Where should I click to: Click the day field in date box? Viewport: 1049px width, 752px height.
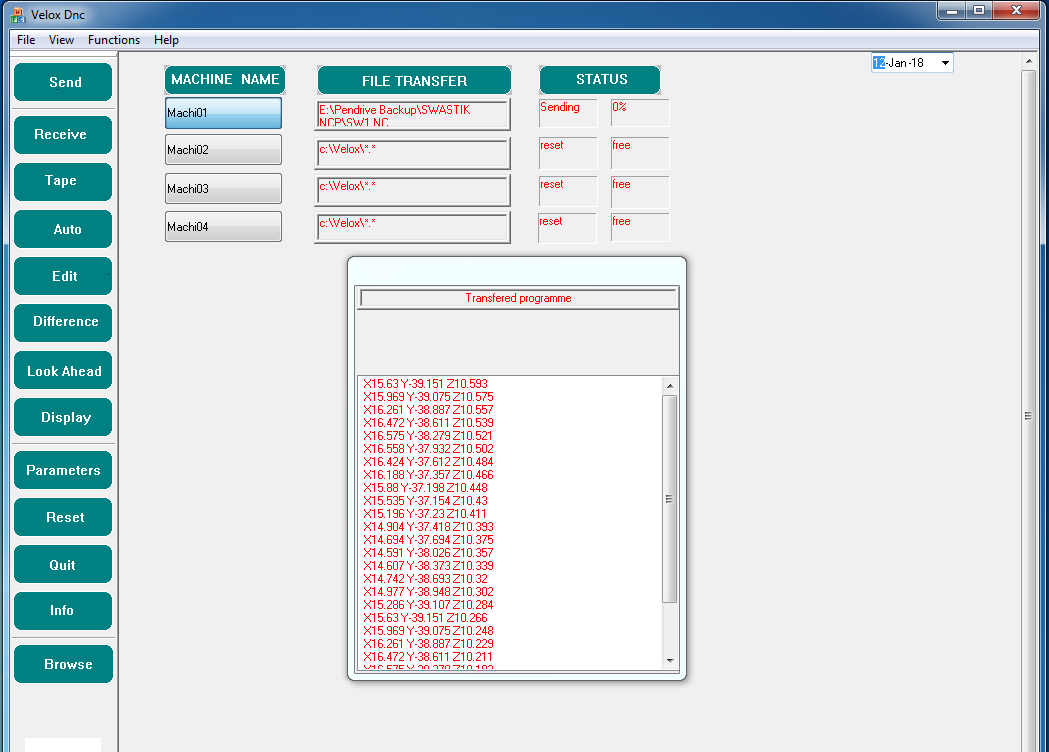pyautogui.click(x=879, y=63)
